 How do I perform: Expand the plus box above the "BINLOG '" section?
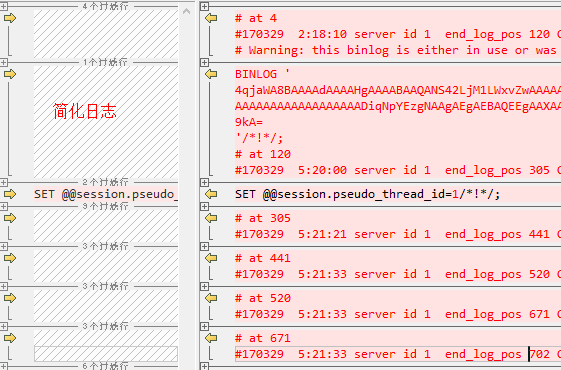coord(204,62)
